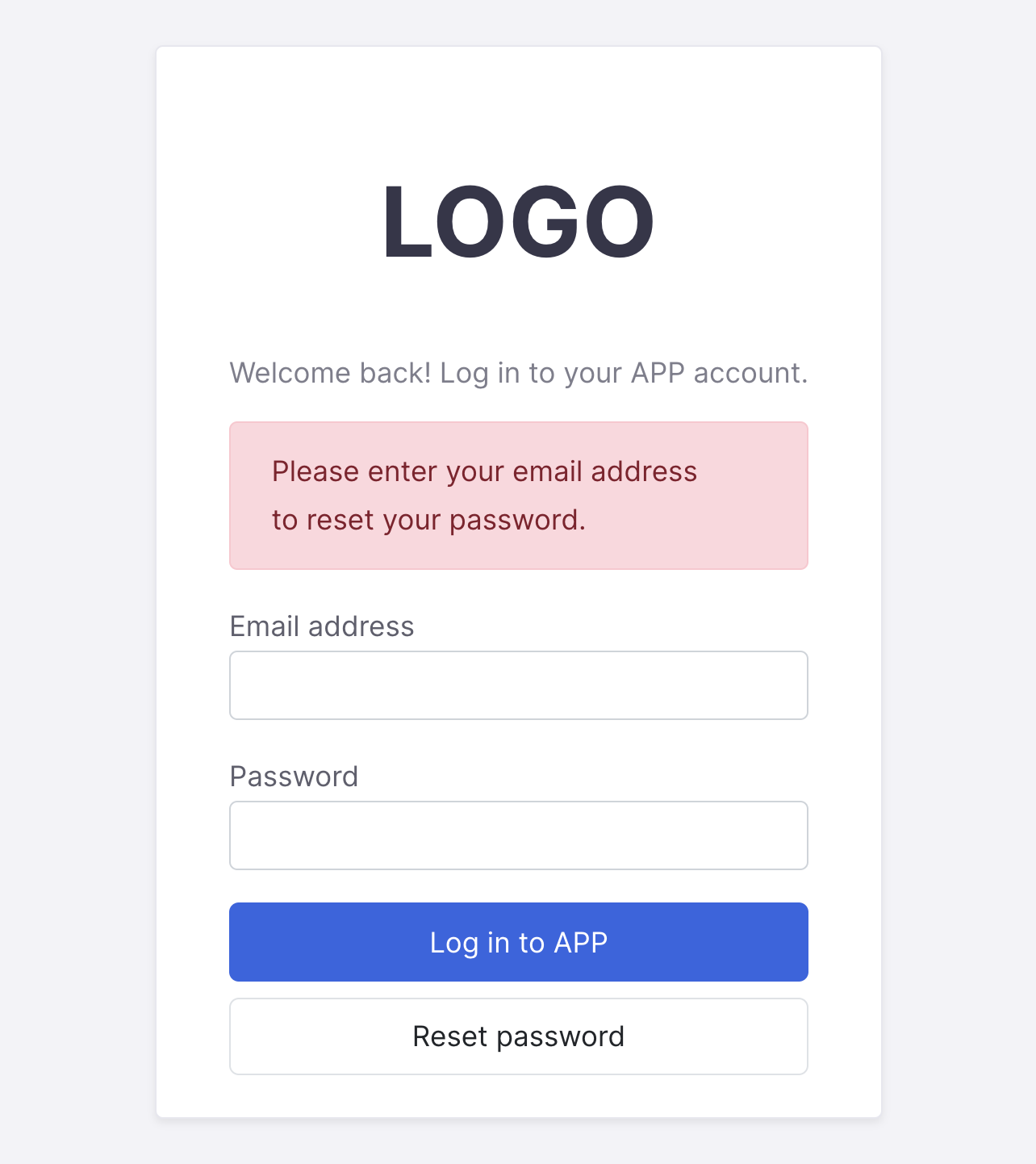Viewport: 1036px width, 1164px height.
Task: Request a password reset via the outlined button
Action: point(519,1036)
